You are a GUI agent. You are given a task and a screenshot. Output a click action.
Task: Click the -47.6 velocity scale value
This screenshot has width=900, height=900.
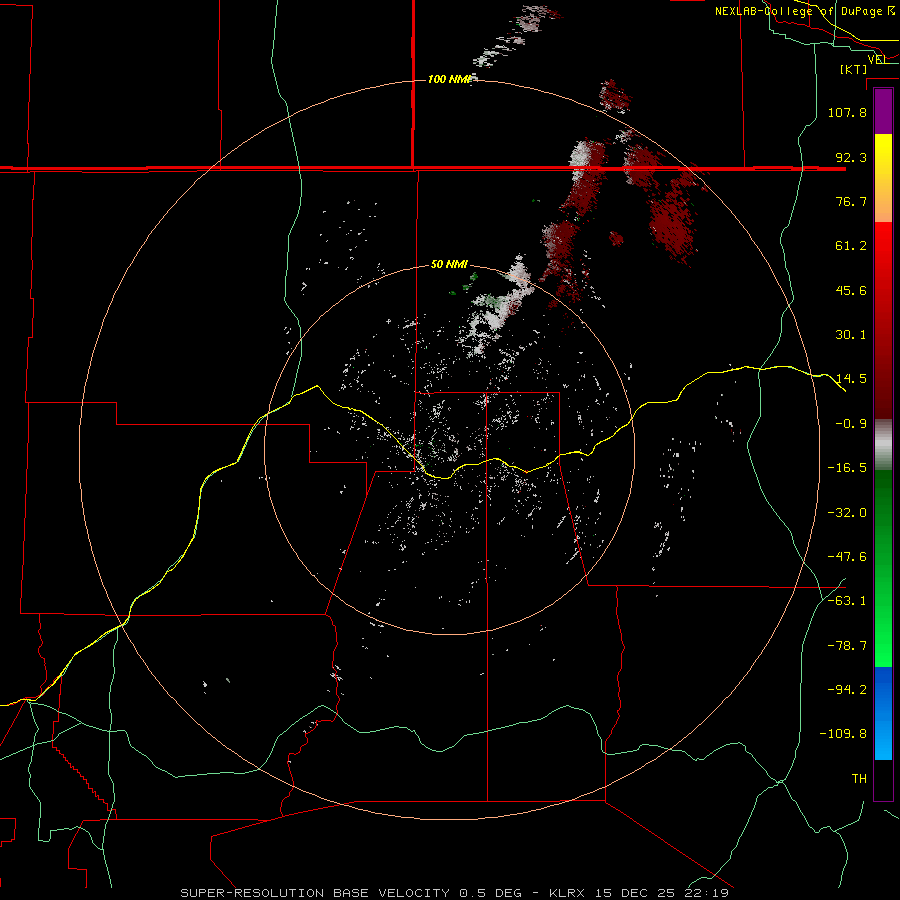coord(847,557)
